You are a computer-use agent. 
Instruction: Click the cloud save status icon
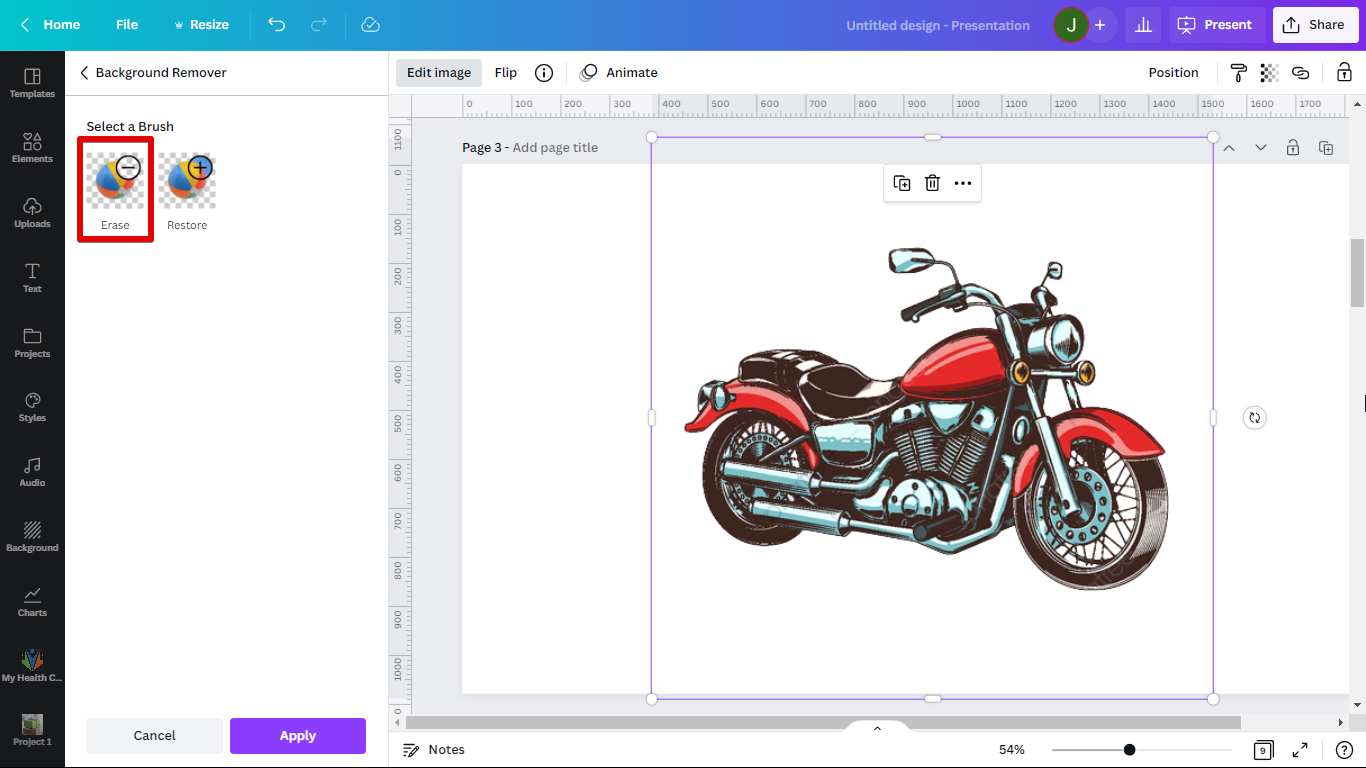[370, 25]
